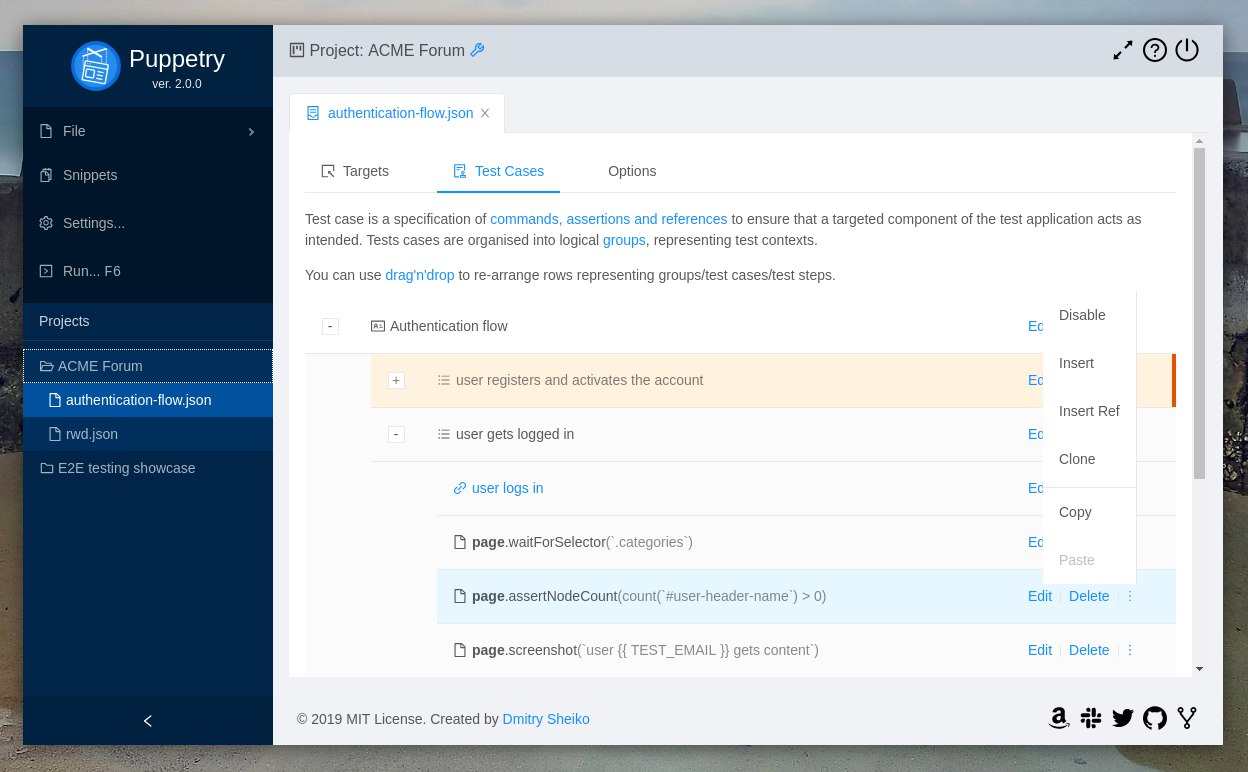This screenshot has height=772, width=1248.
Task: Choose Insert Ref from the context menu
Action: pos(1089,411)
